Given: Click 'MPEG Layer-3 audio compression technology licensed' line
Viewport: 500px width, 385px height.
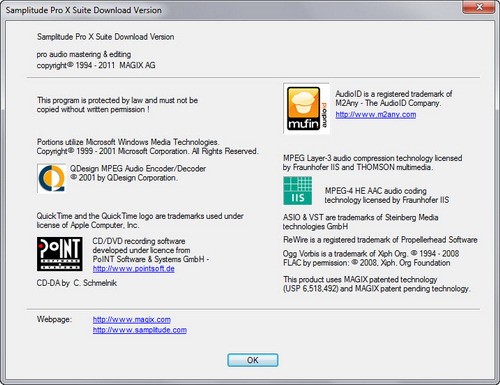Looking at the screenshot, I should pyautogui.click(x=373, y=158).
